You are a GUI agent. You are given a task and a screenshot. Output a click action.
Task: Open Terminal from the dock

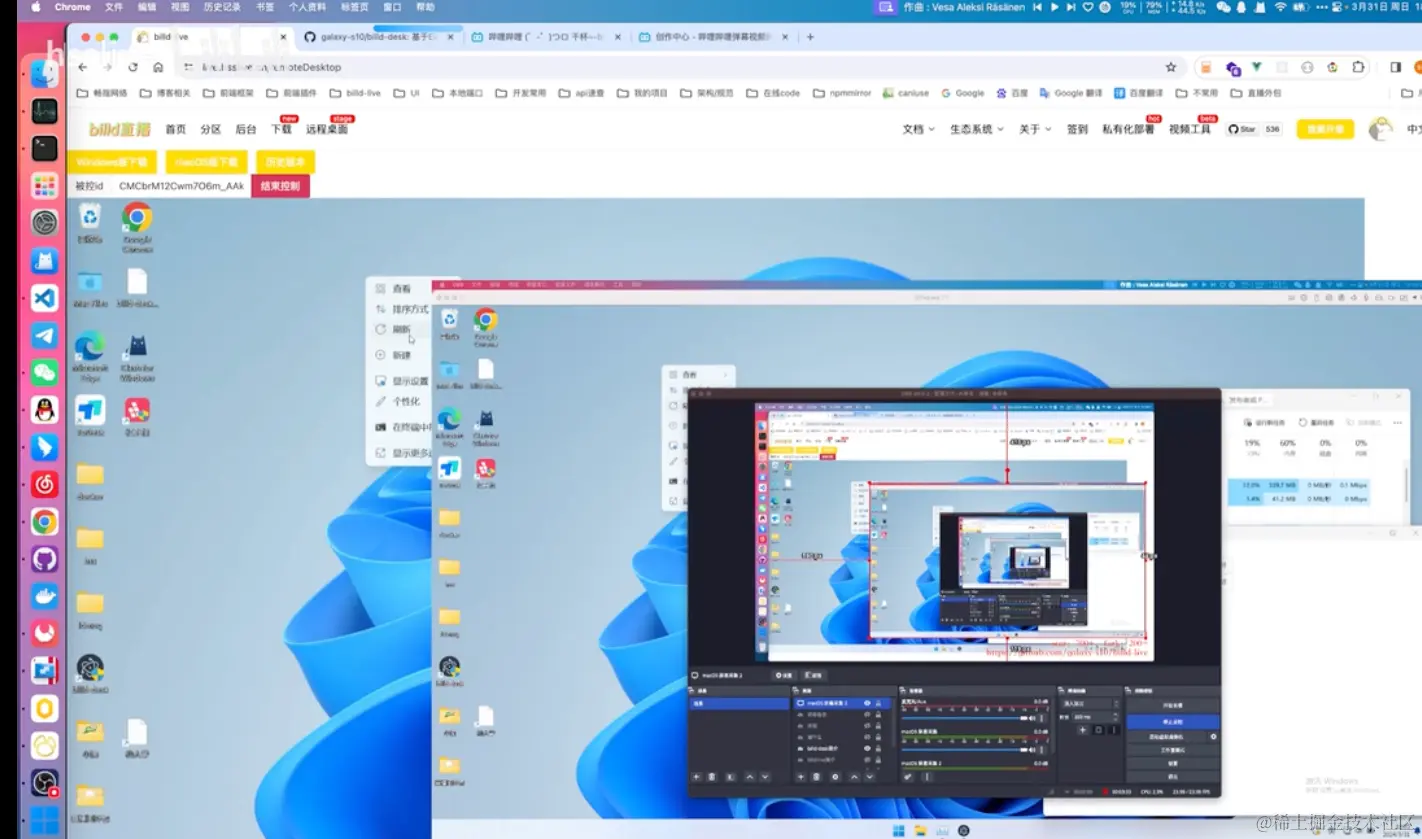pyautogui.click(x=44, y=148)
